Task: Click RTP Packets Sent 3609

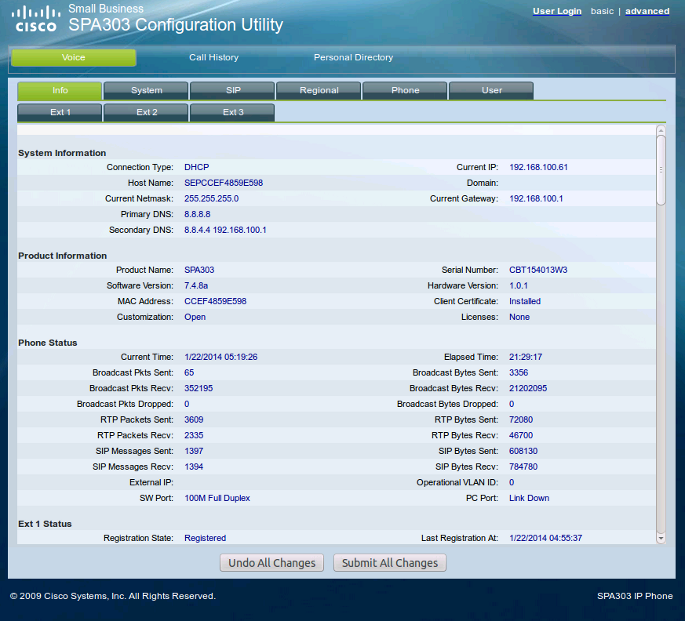Action: [194, 420]
